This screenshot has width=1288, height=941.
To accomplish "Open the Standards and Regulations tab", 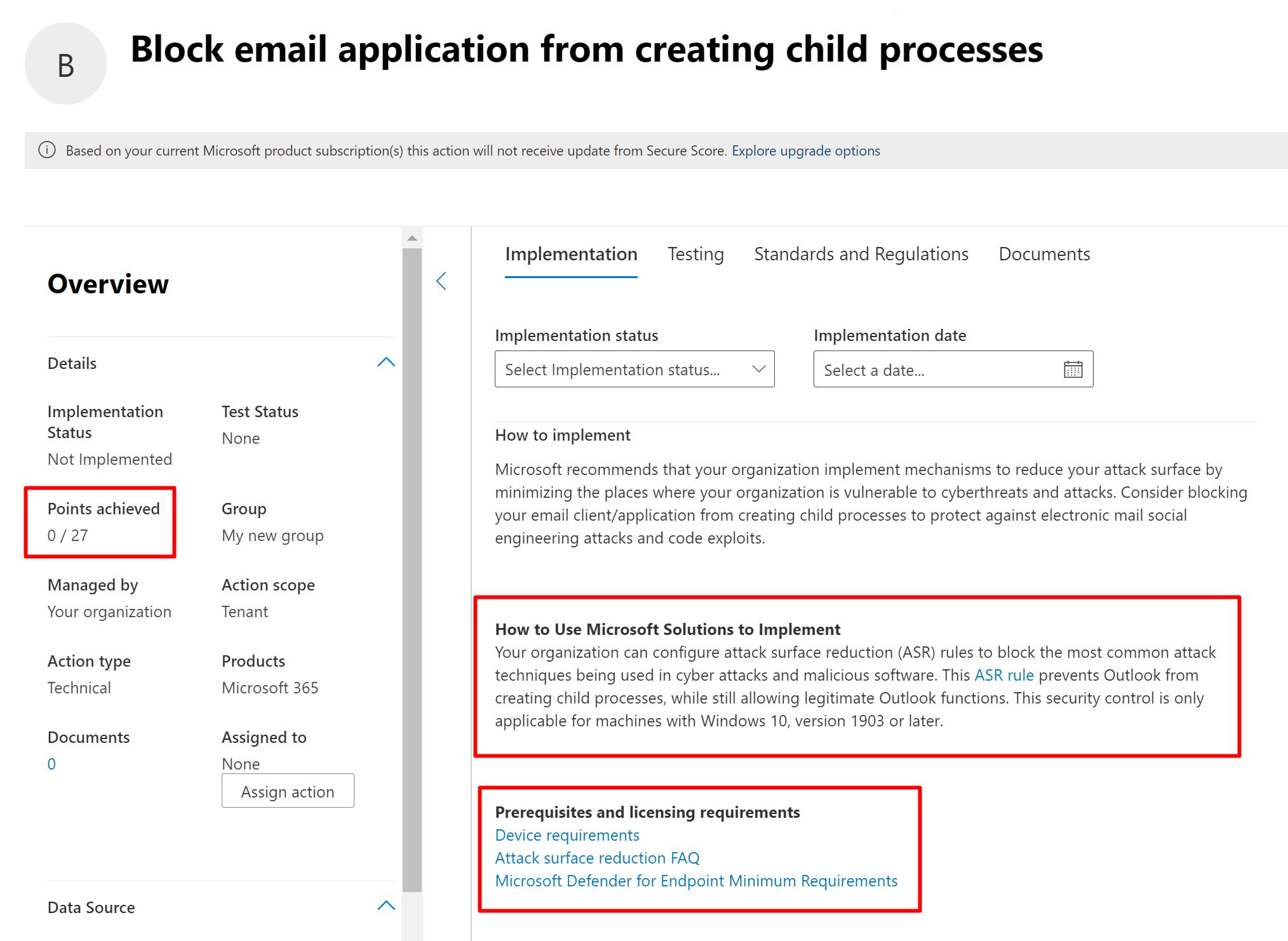I will click(x=861, y=254).
